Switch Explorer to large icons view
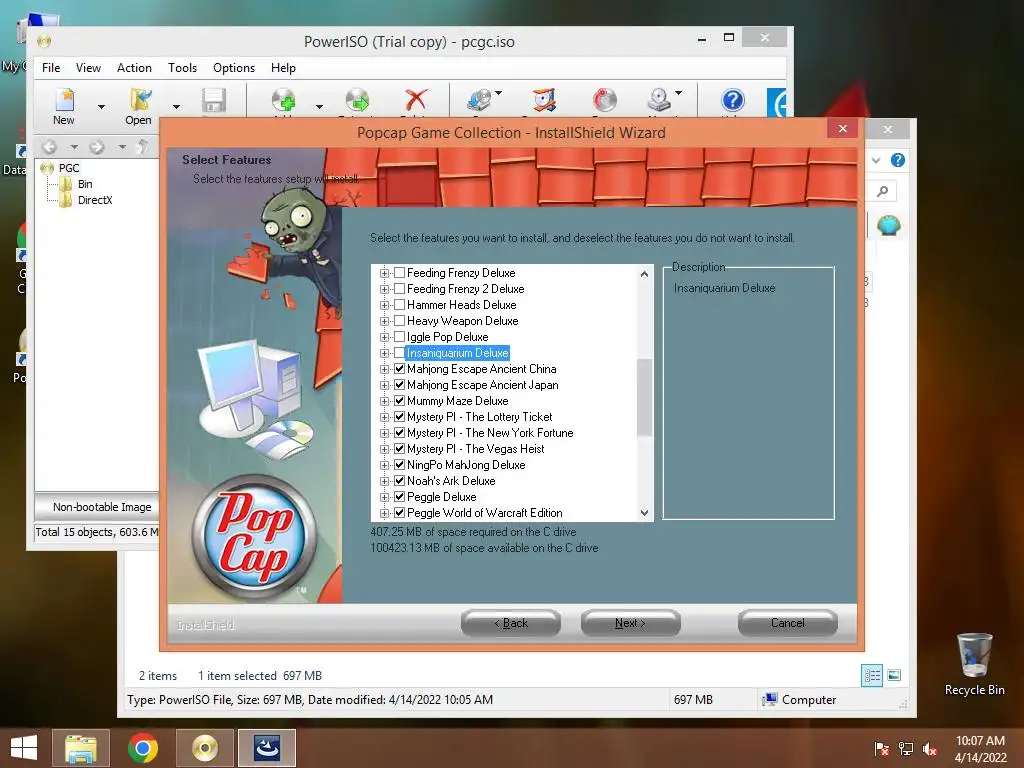The height and width of the screenshot is (768, 1024). pos(894,675)
